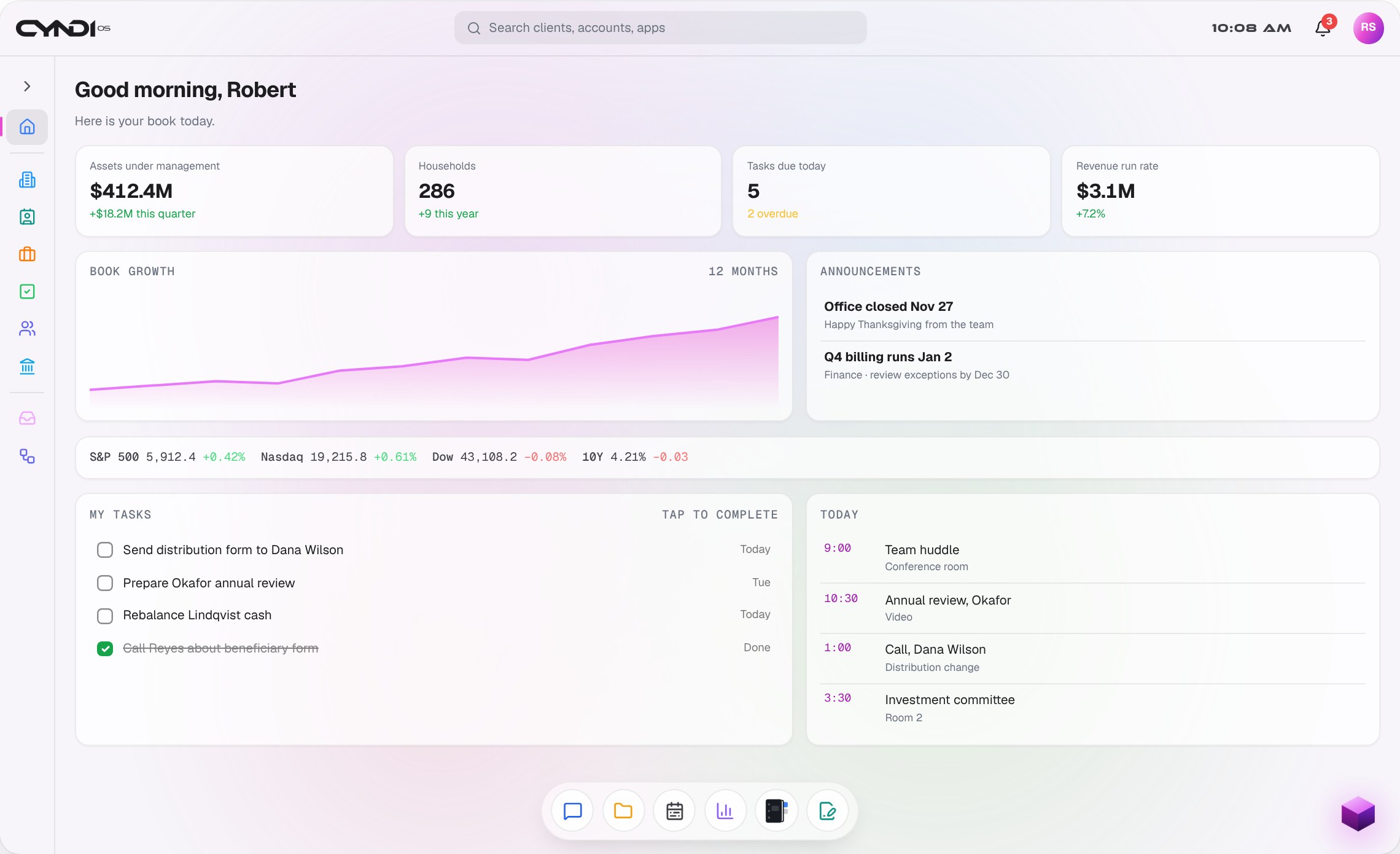Viewport: 1400px width, 854px height.
Task: Click the Search clients, accounts, apps field
Action: tap(660, 28)
